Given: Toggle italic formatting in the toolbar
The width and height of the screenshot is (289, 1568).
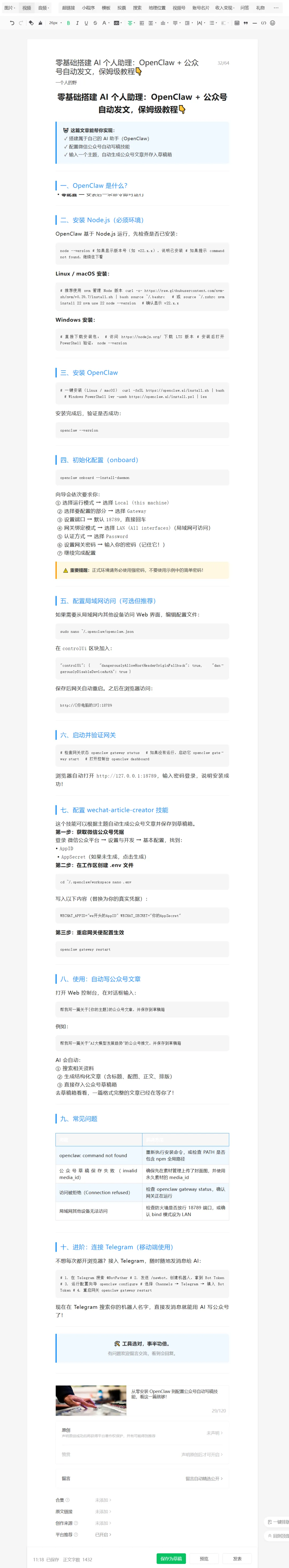Looking at the screenshot, I should (x=77, y=23).
